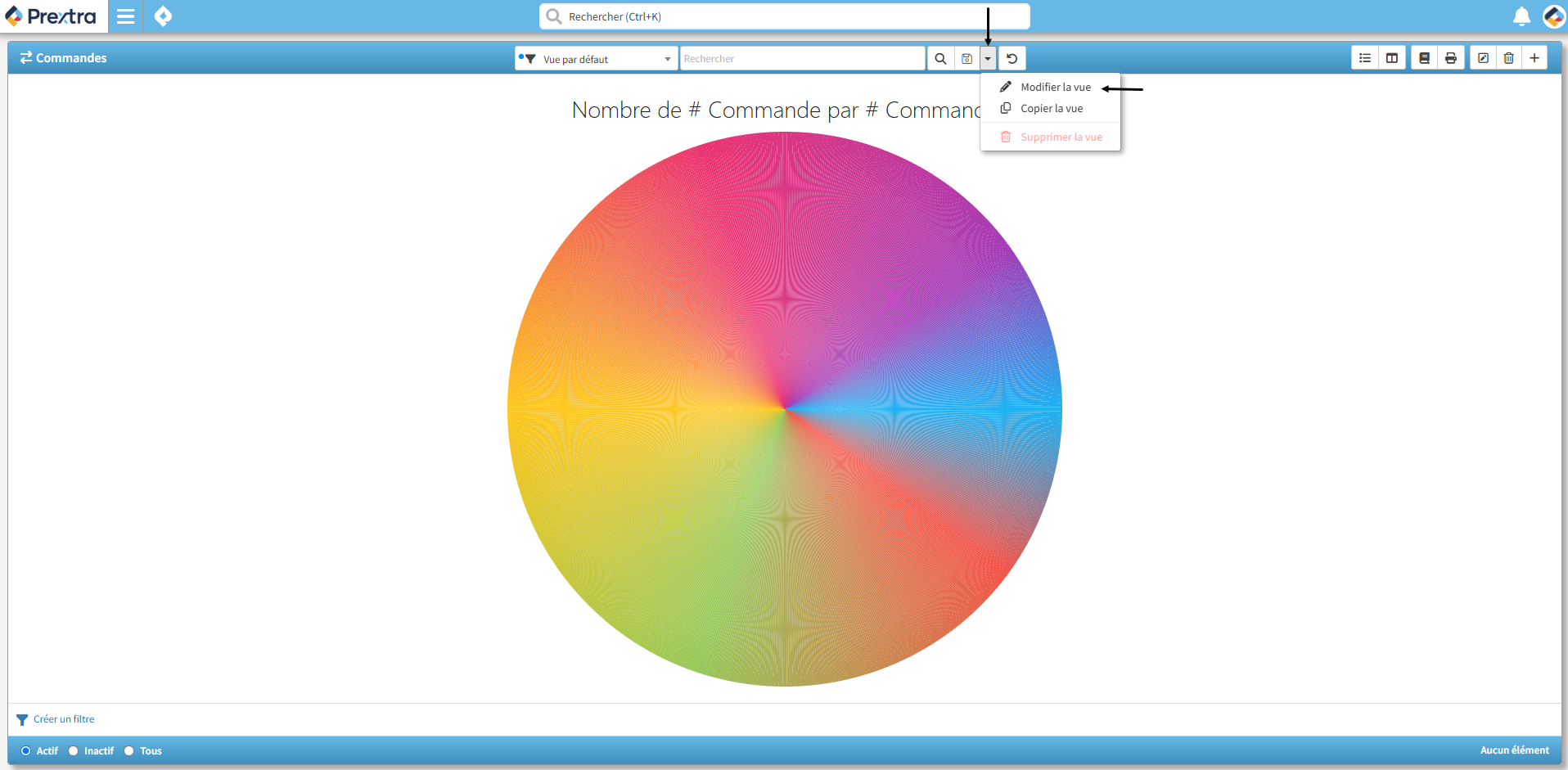Click the plus add new icon
The image size is (1568, 770).
pos(1534,58)
